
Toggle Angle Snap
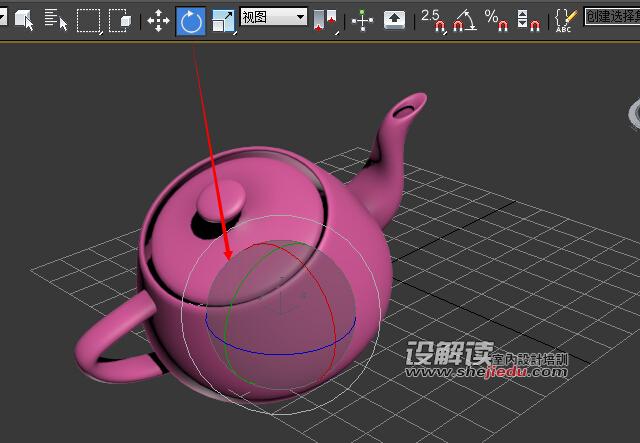coord(464,19)
